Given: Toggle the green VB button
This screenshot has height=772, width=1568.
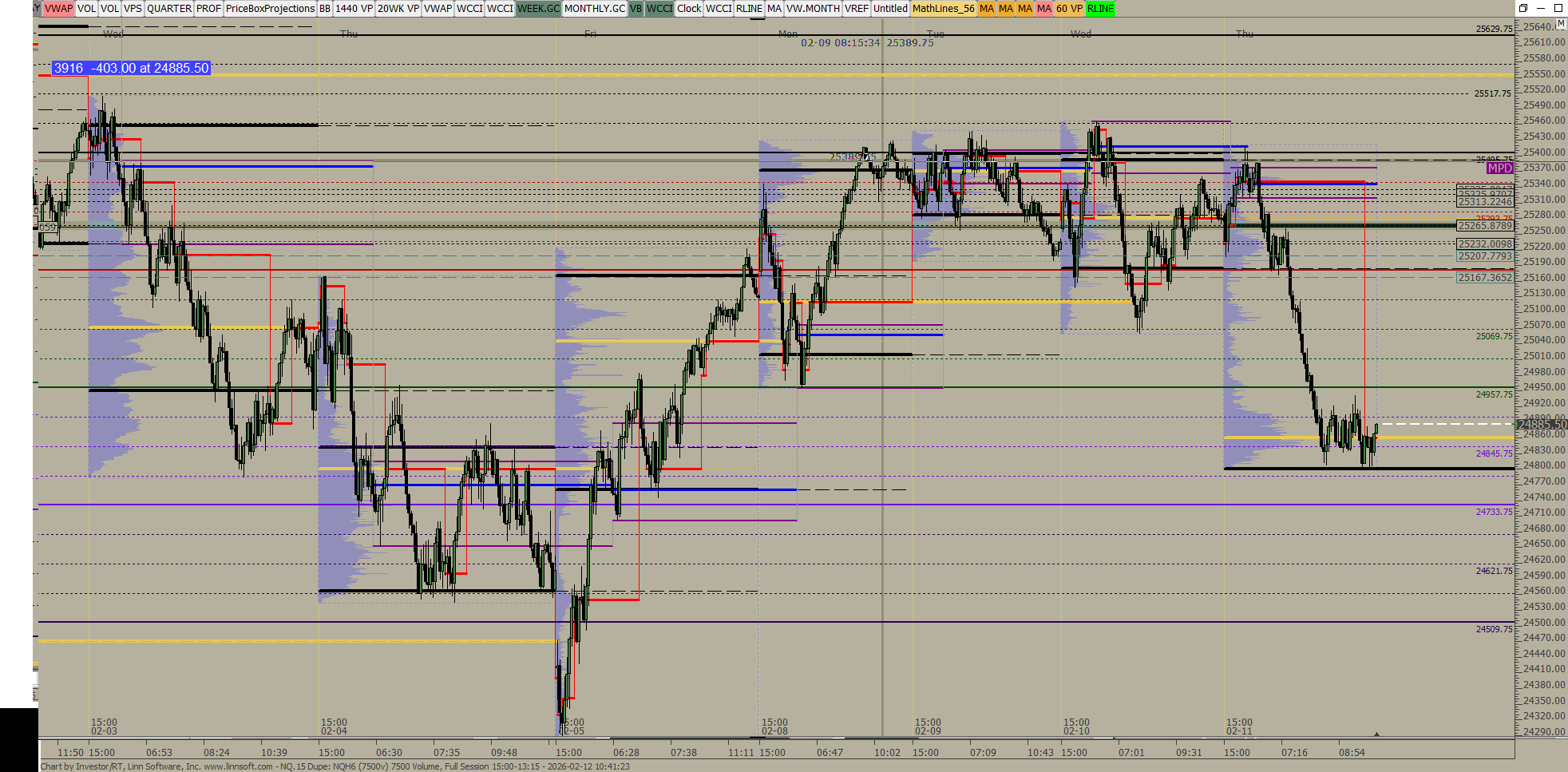Looking at the screenshot, I should click(x=636, y=9).
